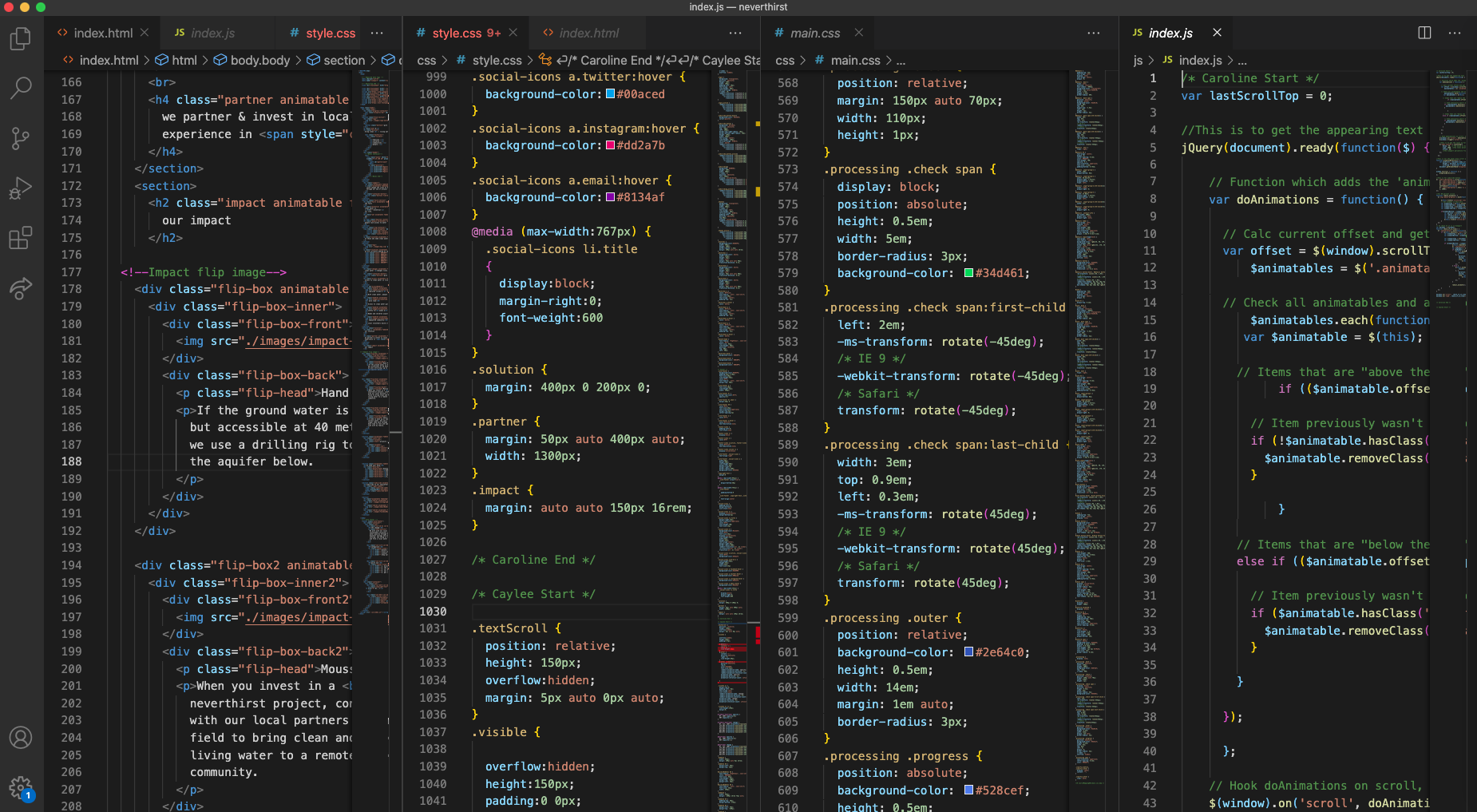Select the style.css 9+ tab
Viewport: 1477px width, 812px height.
pyautogui.click(x=466, y=33)
